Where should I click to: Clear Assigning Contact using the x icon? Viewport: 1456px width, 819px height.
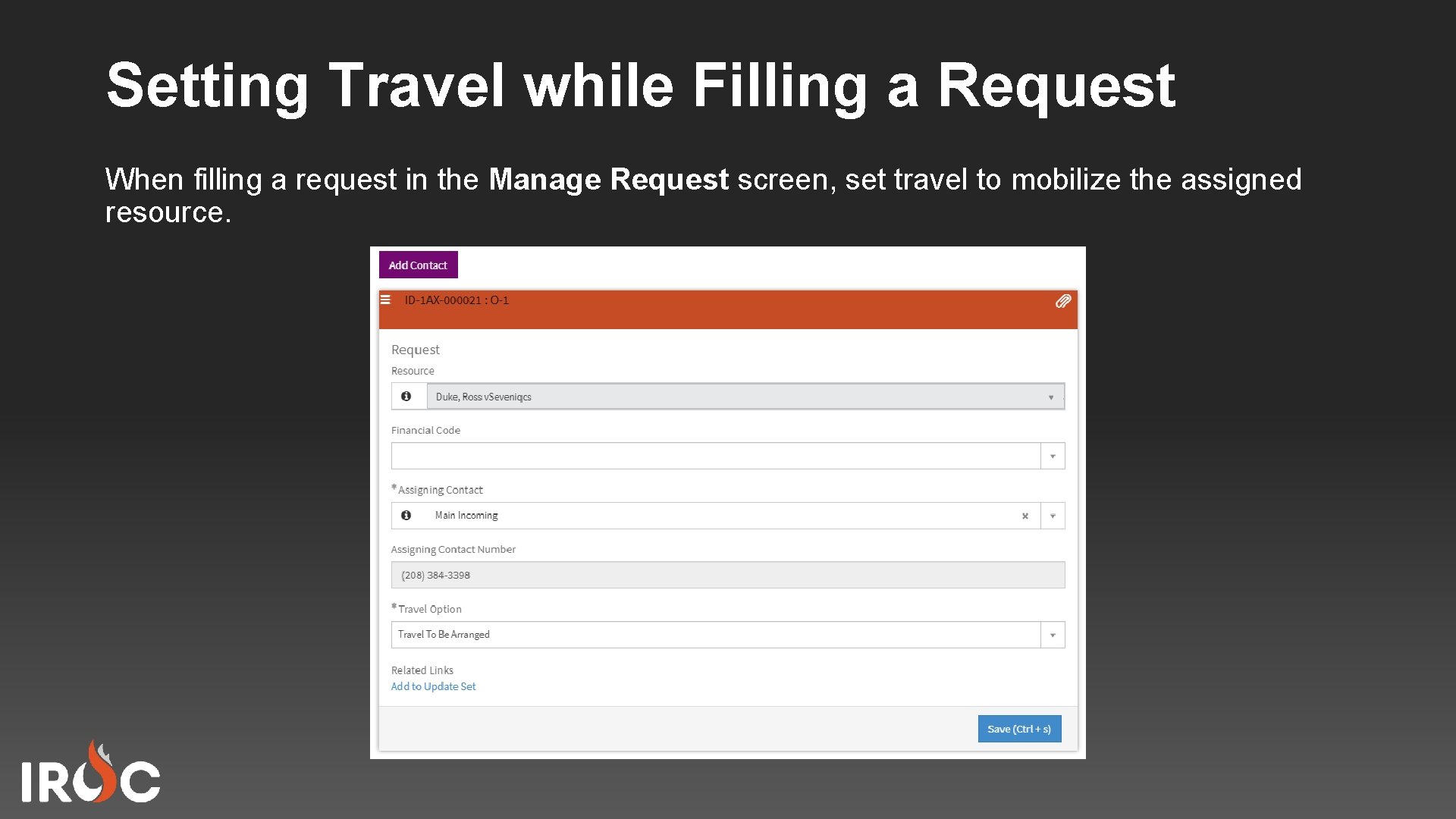tap(1025, 516)
